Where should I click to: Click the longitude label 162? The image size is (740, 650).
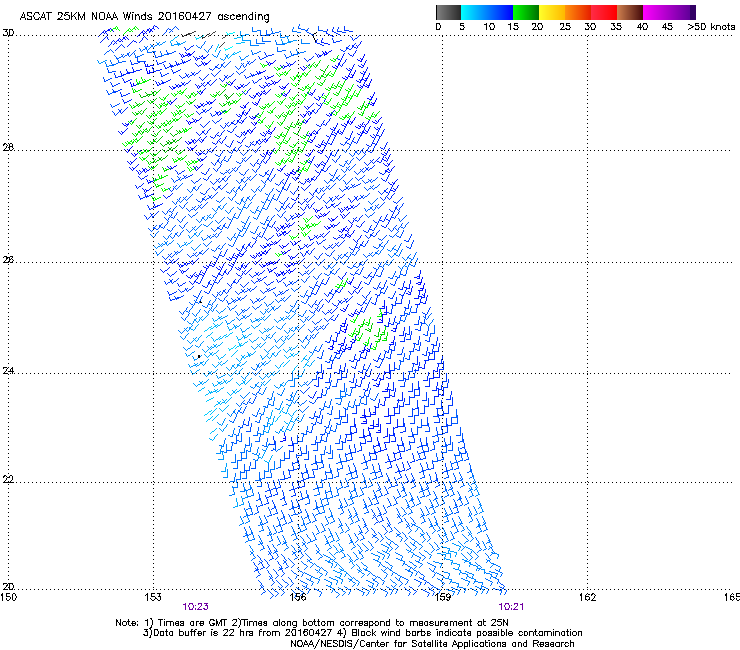pos(588,597)
